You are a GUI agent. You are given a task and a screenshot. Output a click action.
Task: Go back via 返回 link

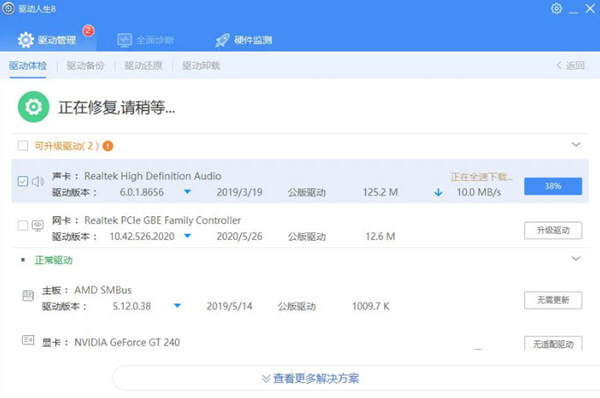(x=571, y=65)
